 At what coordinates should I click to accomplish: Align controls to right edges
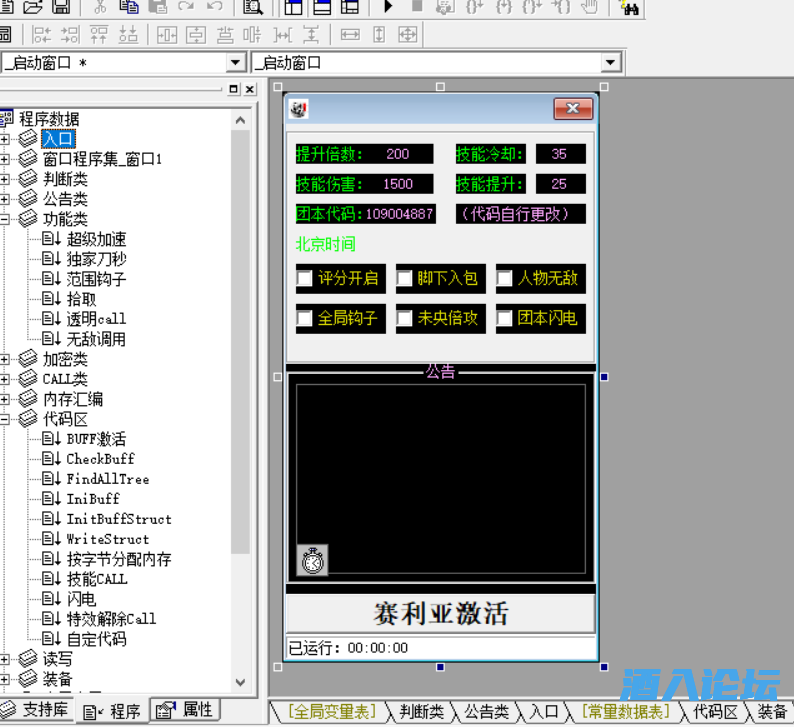coord(70,35)
